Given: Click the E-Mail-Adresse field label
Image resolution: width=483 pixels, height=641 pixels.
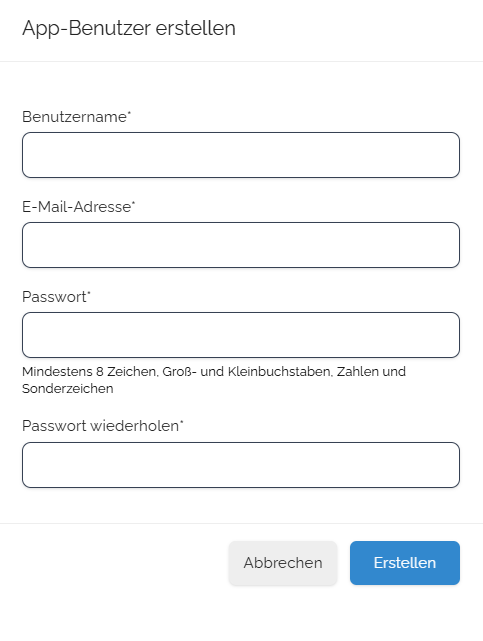Looking at the screenshot, I should click(x=76, y=207).
